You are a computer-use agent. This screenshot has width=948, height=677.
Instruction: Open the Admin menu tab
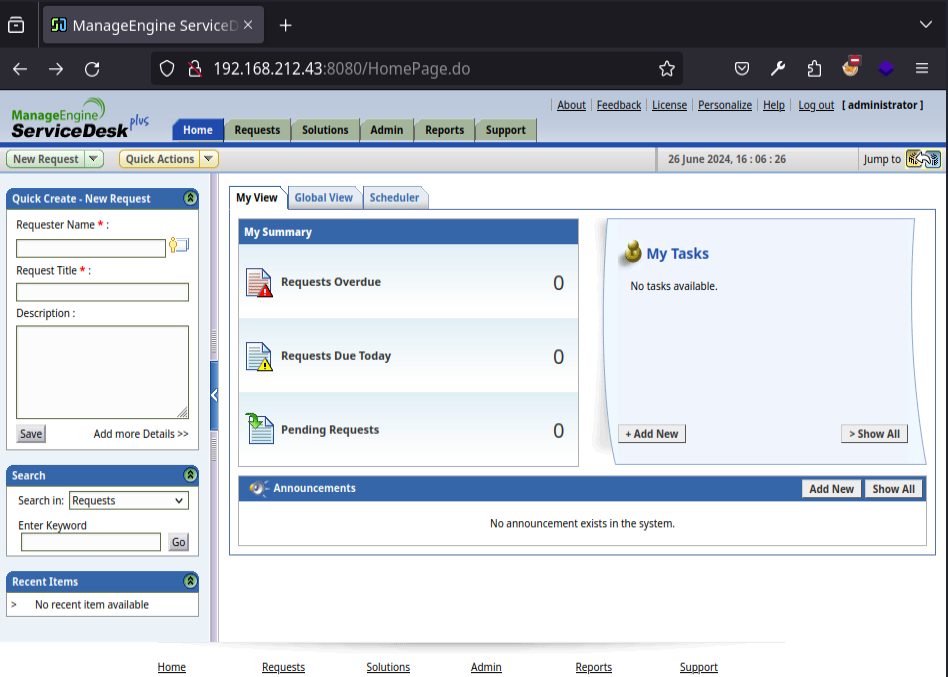pos(386,129)
